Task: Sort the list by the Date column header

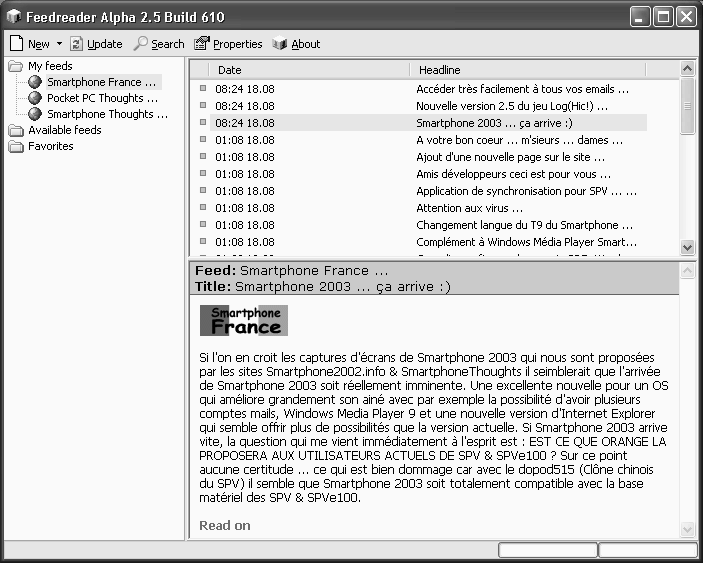Action: click(x=309, y=70)
